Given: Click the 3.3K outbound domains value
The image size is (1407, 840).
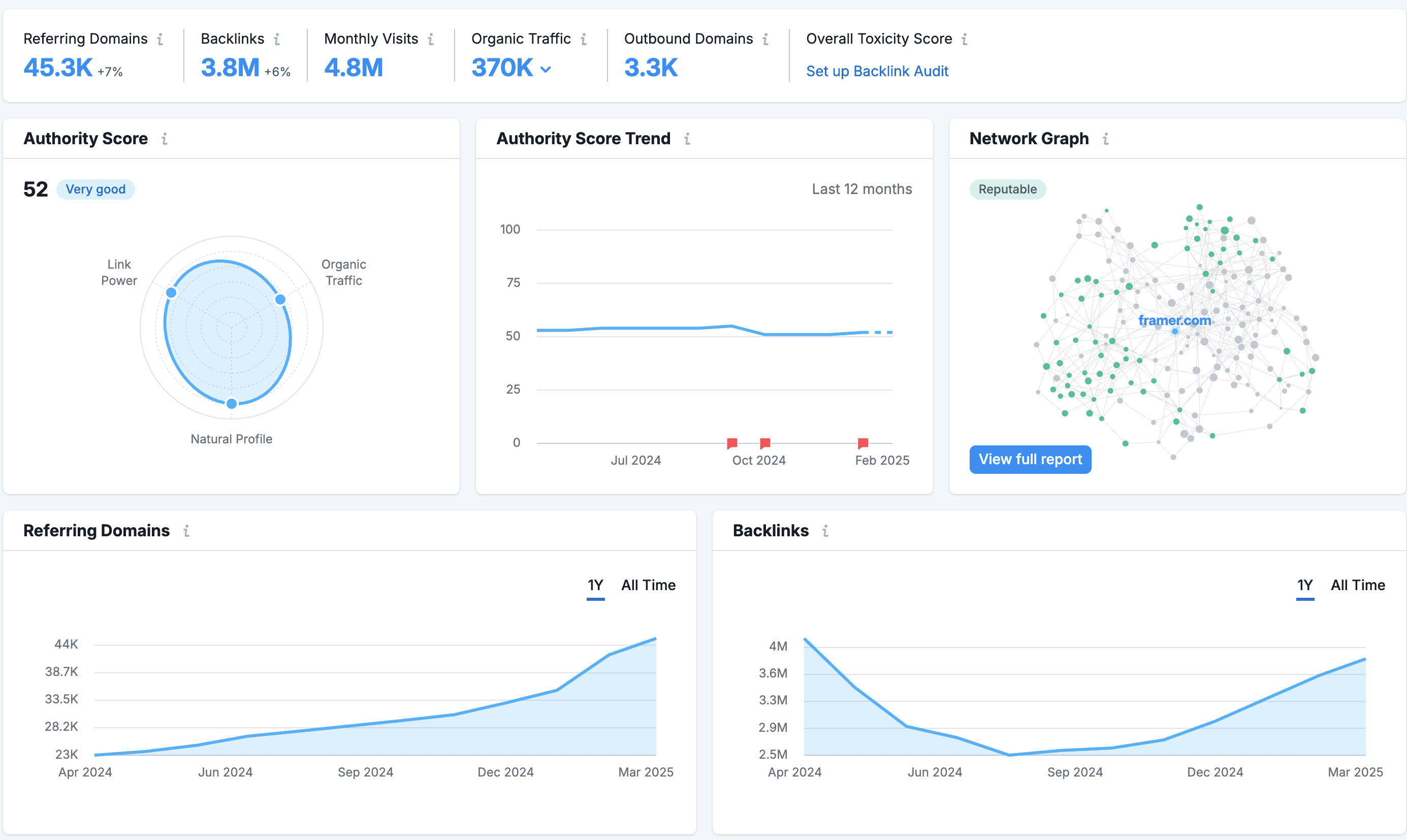Looking at the screenshot, I should (651, 68).
